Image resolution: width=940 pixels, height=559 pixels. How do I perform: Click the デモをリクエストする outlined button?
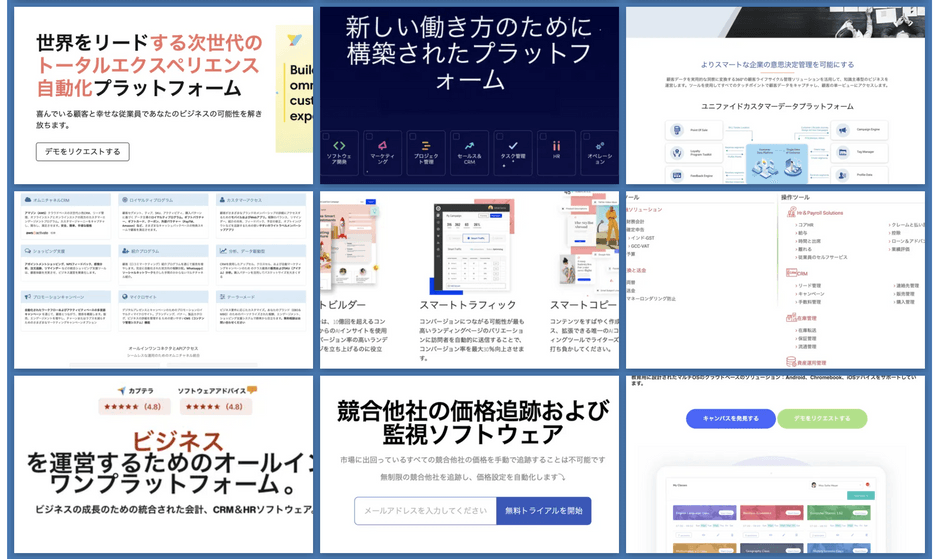tap(82, 151)
